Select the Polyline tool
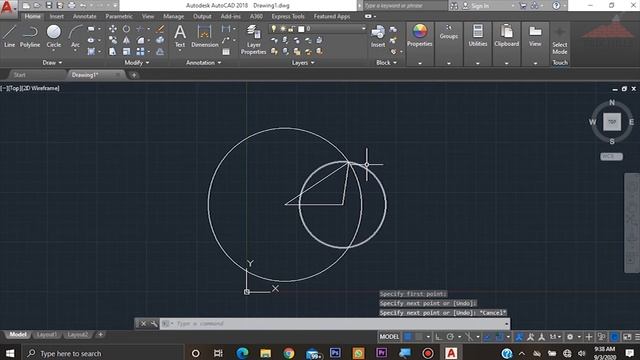Viewport: 640px width, 360px height. [x=30, y=36]
